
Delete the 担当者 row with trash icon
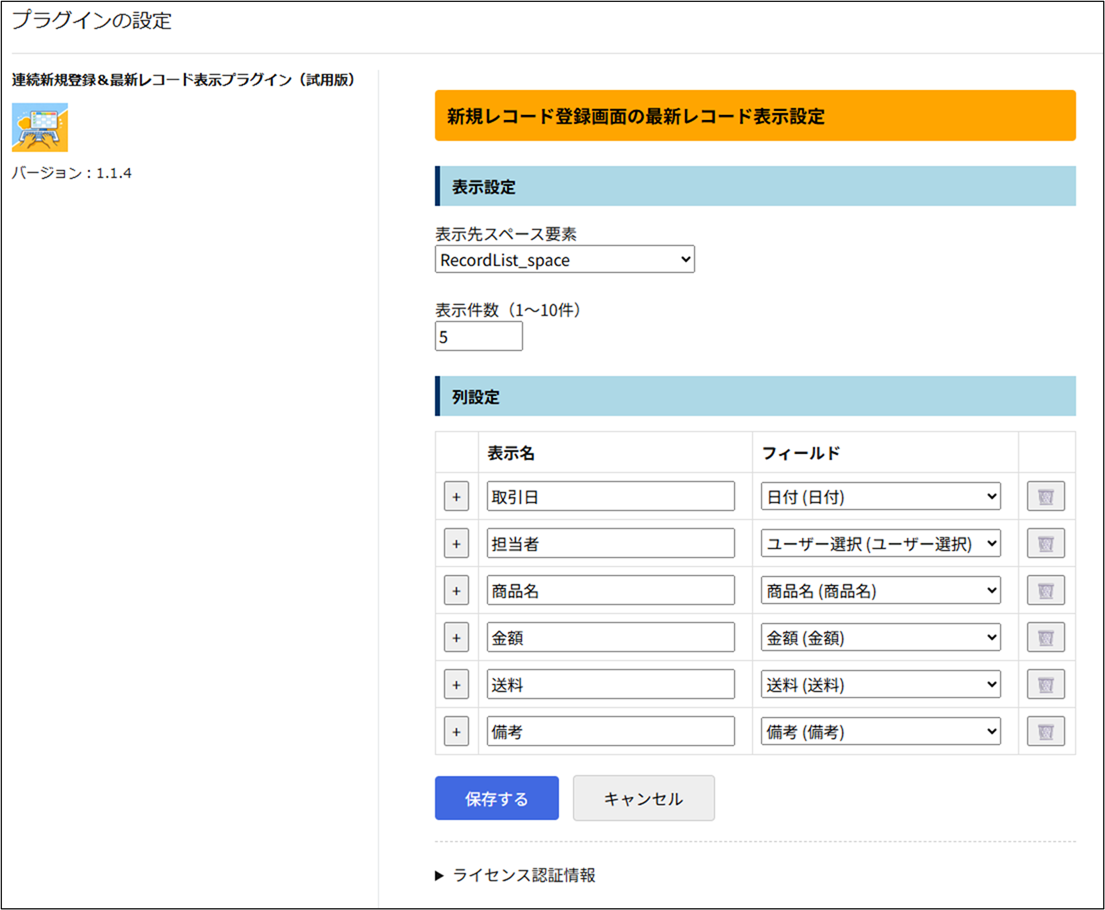tap(1045, 543)
